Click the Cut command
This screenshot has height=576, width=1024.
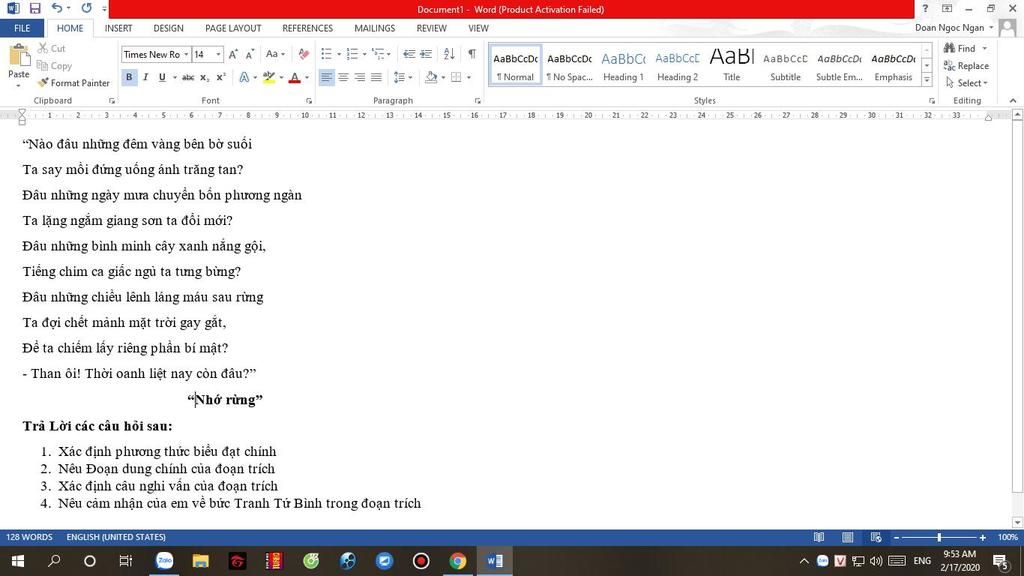tap(52, 48)
